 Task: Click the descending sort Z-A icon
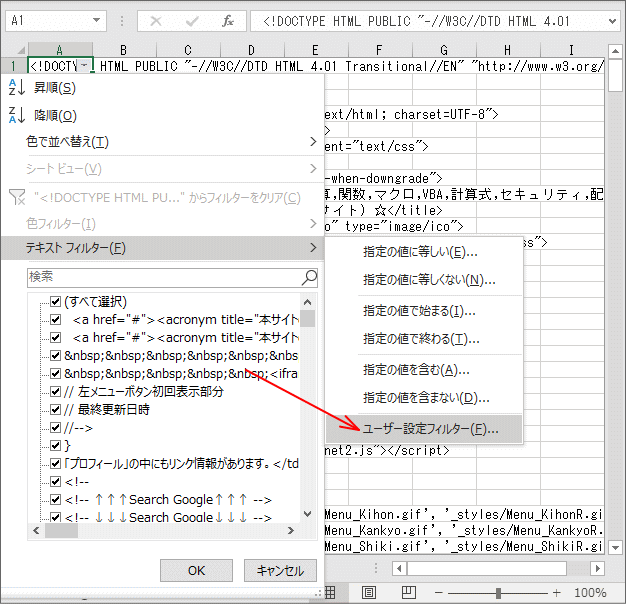[x=17, y=115]
